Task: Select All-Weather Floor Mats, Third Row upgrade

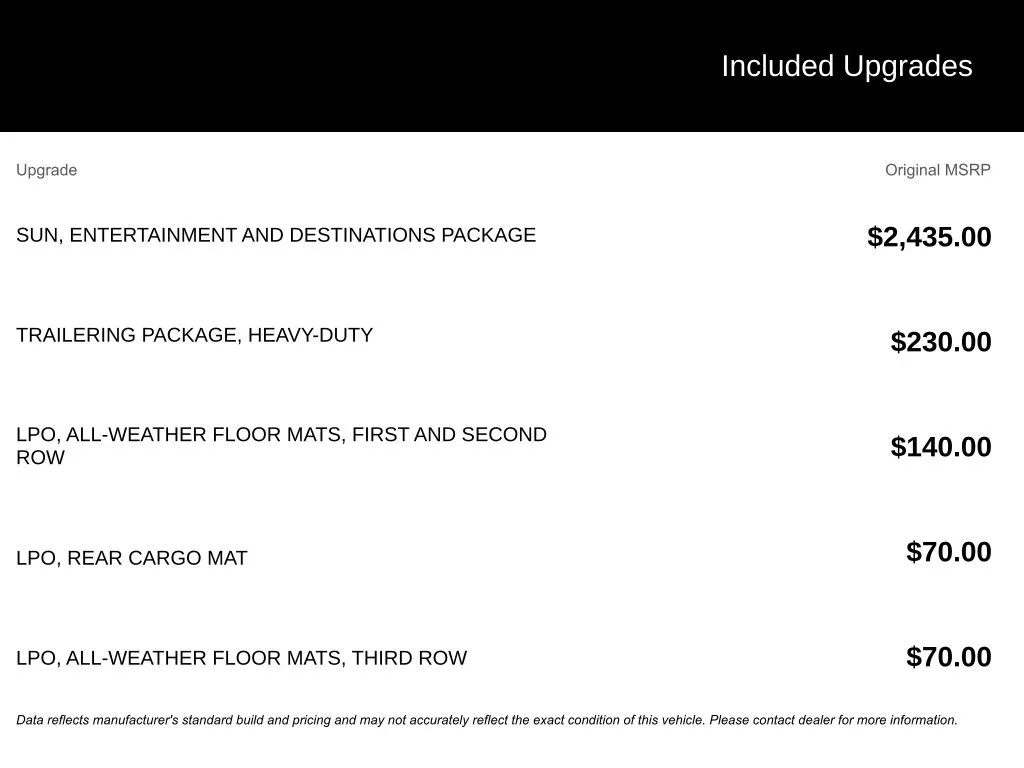Action: 241,658
